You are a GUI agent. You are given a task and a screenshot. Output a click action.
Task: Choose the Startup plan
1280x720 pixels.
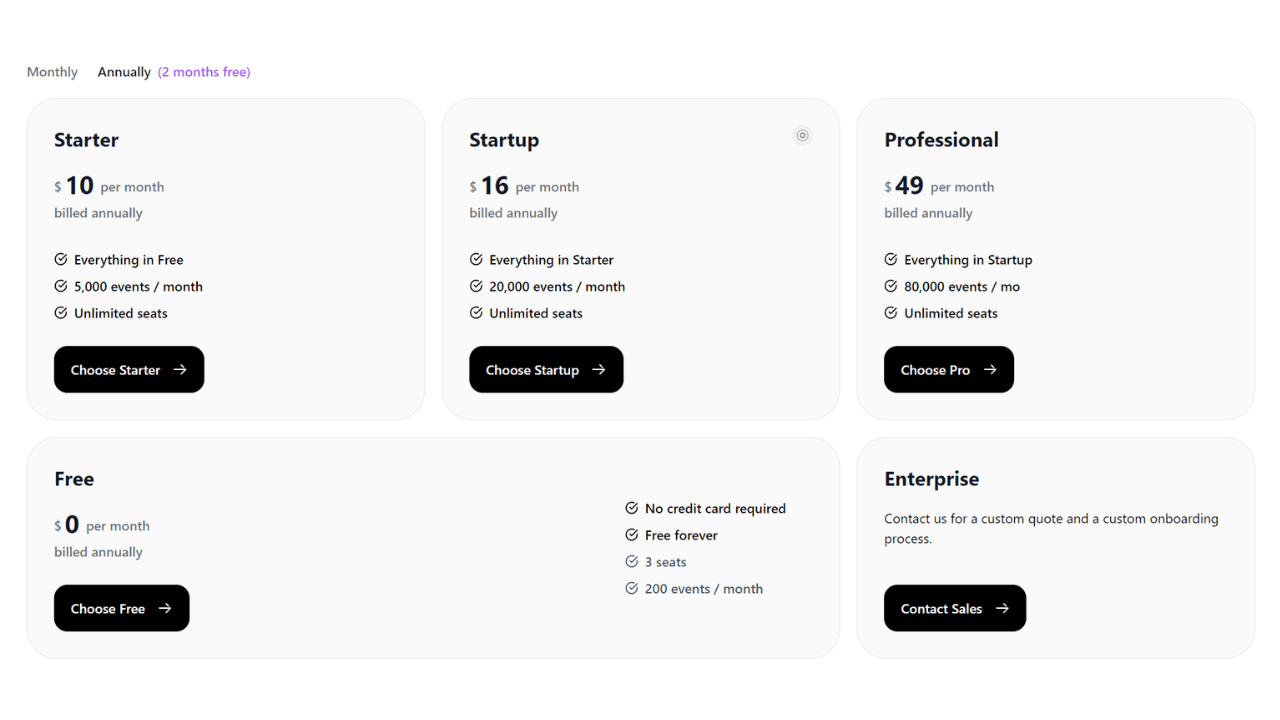546,369
